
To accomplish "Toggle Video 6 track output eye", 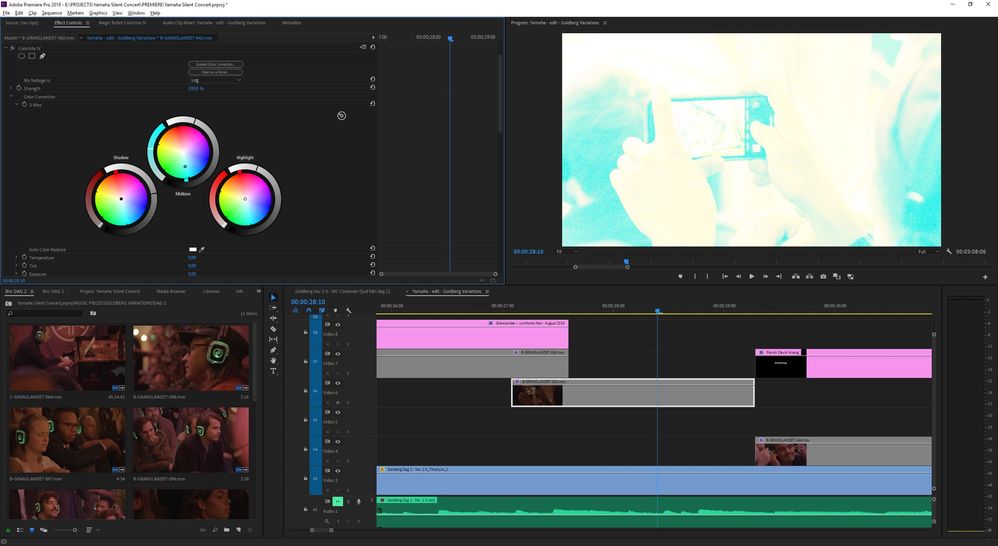I will 337,383.
